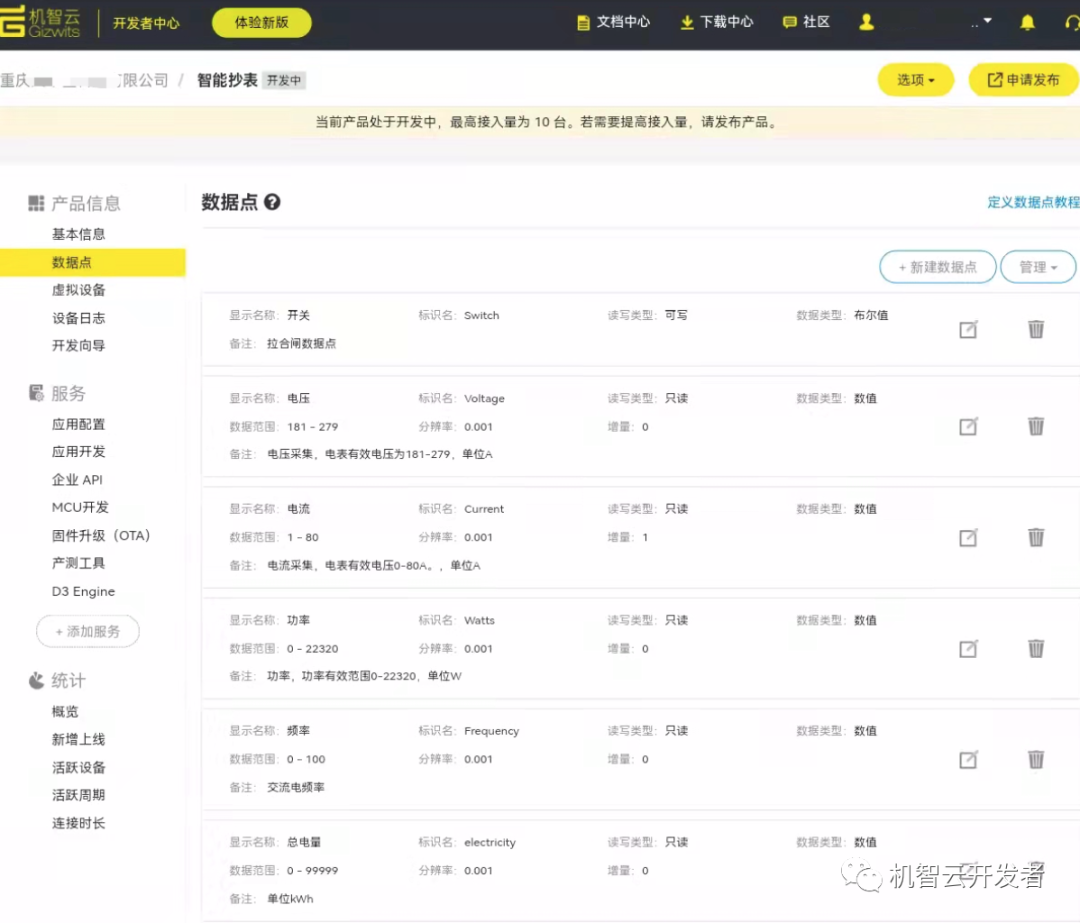Open D3 Engine in sidebar
Image resolution: width=1080 pixels, height=923 pixels.
click(x=83, y=592)
